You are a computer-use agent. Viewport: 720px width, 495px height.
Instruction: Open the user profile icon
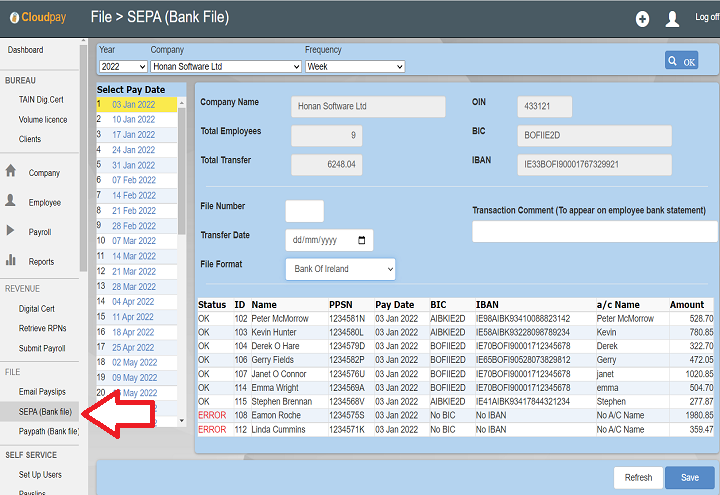672,19
